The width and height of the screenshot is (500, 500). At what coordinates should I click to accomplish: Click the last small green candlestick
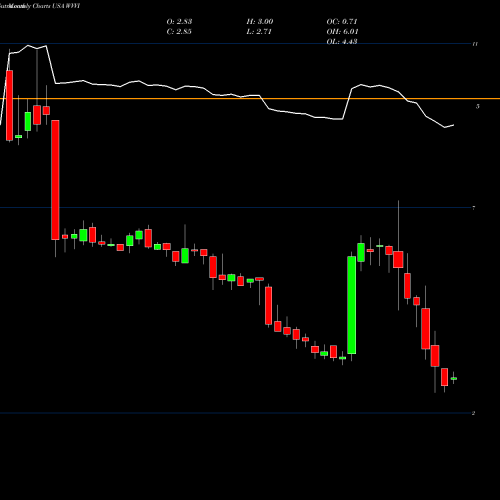(454, 379)
